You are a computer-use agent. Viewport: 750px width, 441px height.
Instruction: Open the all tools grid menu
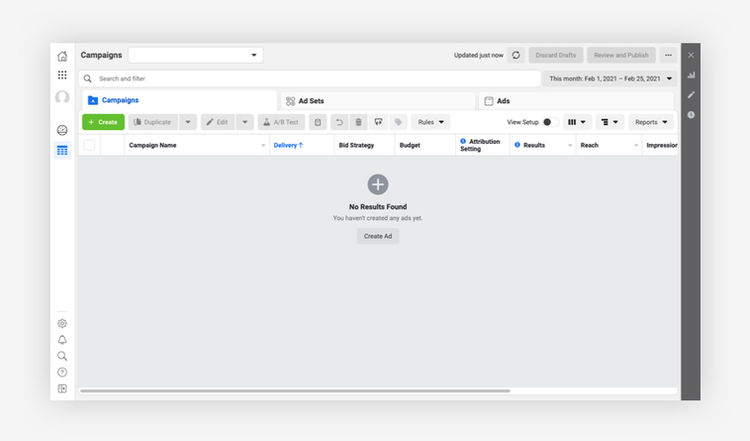62,75
